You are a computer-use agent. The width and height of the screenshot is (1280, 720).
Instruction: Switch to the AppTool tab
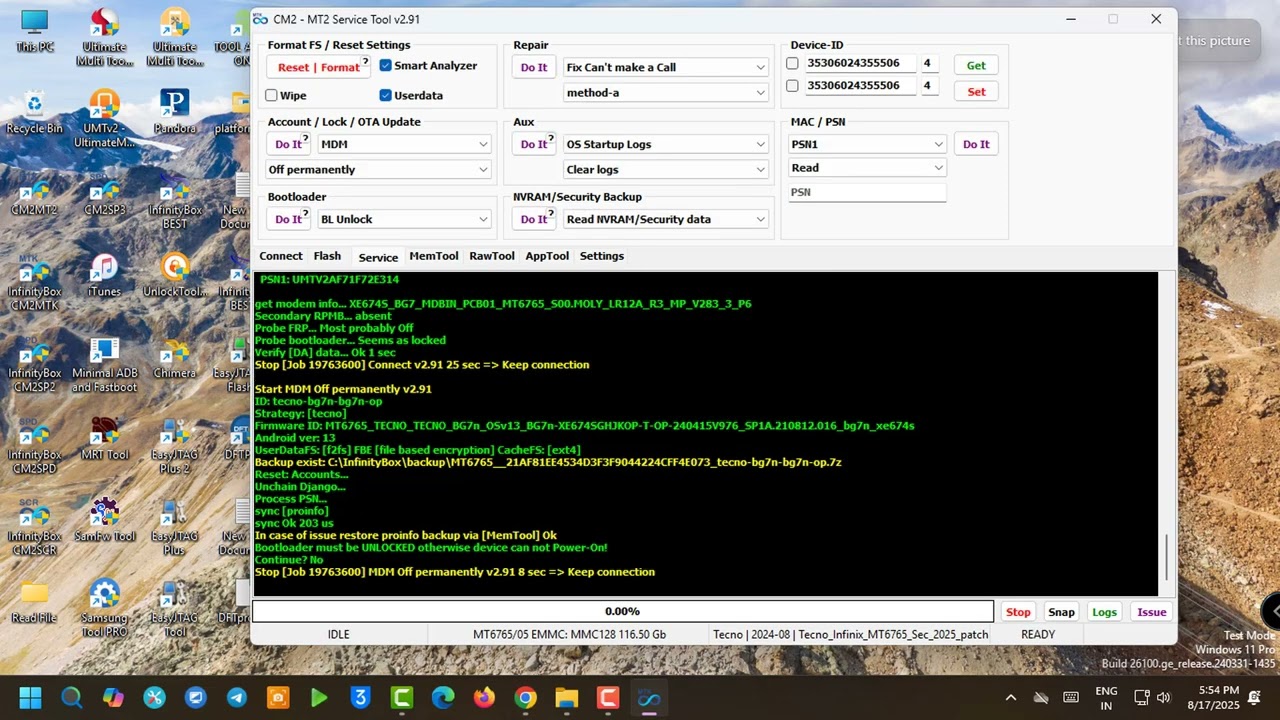(x=547, y=256)
